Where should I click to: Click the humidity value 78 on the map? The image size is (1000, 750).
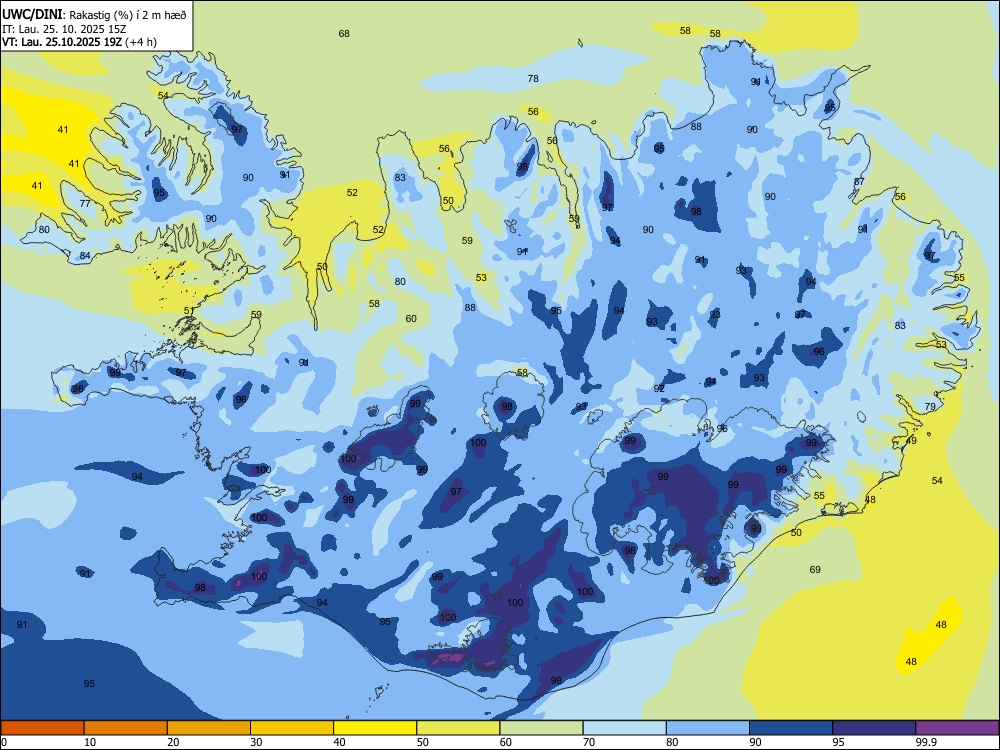pyautogui.click(x=533, y=78)
